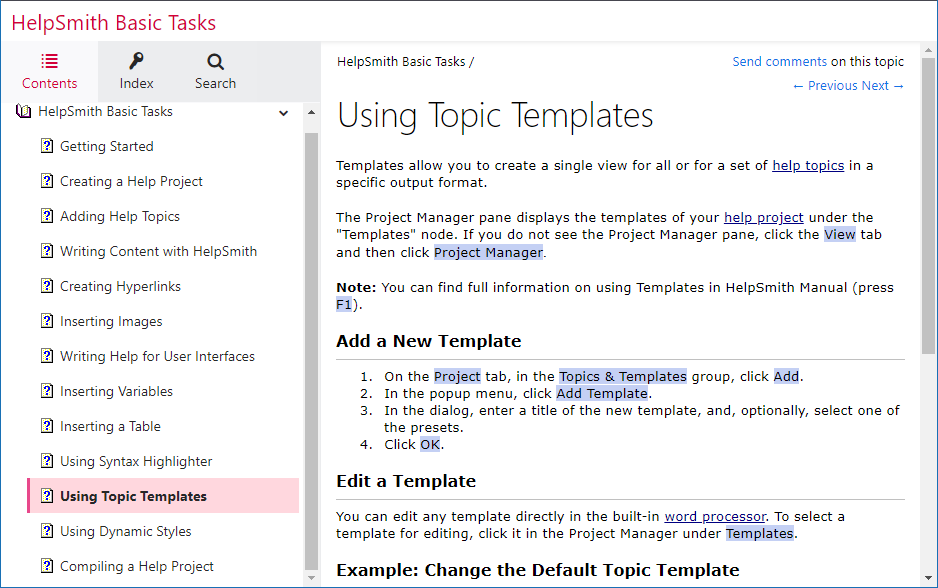Viewport: 938px width, 588px height.
Task: Switch to the Index tab
Action: (x=136, y=71)
